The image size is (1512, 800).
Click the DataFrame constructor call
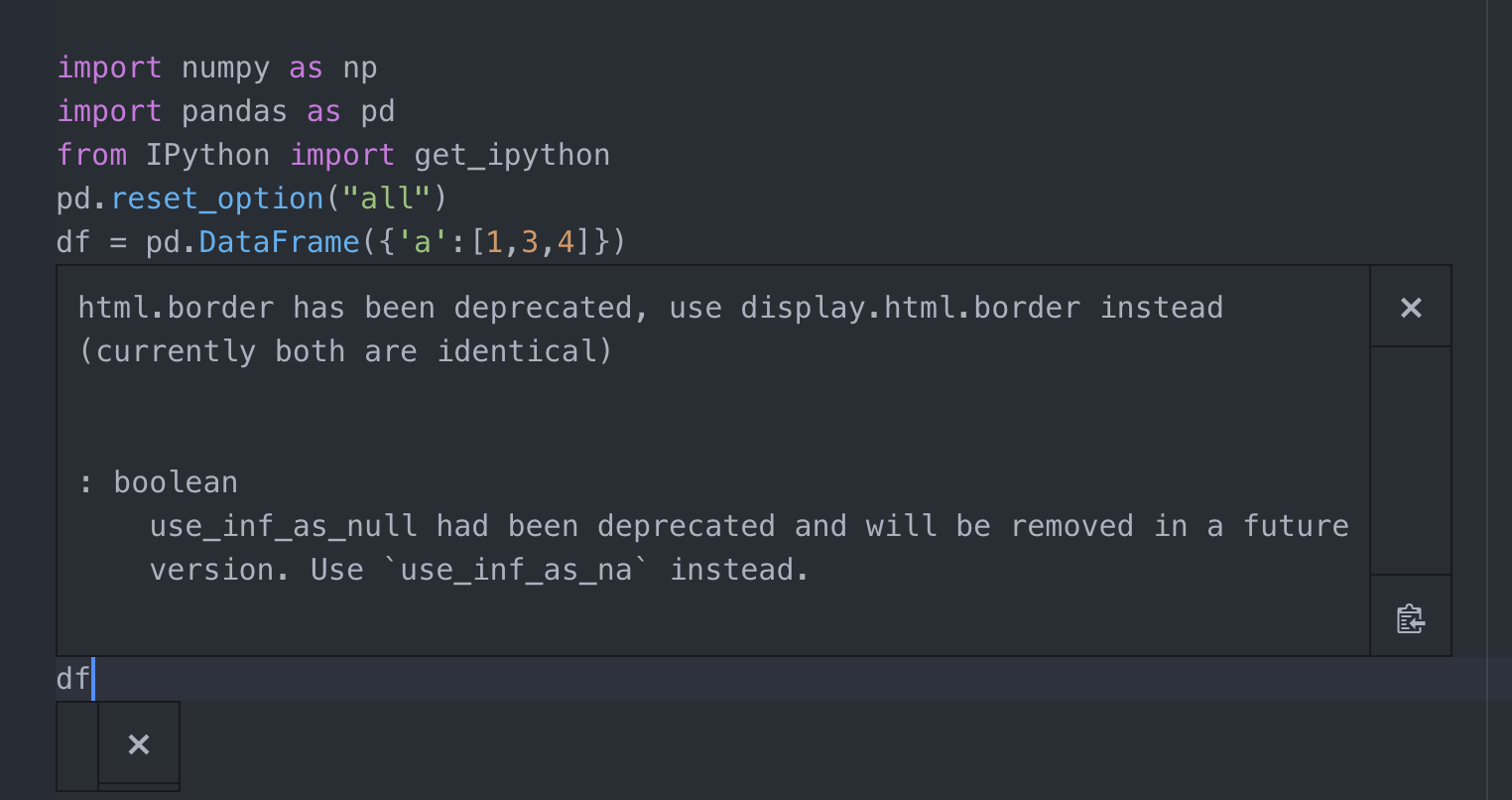pyautogui.click(x=279, y=241)
